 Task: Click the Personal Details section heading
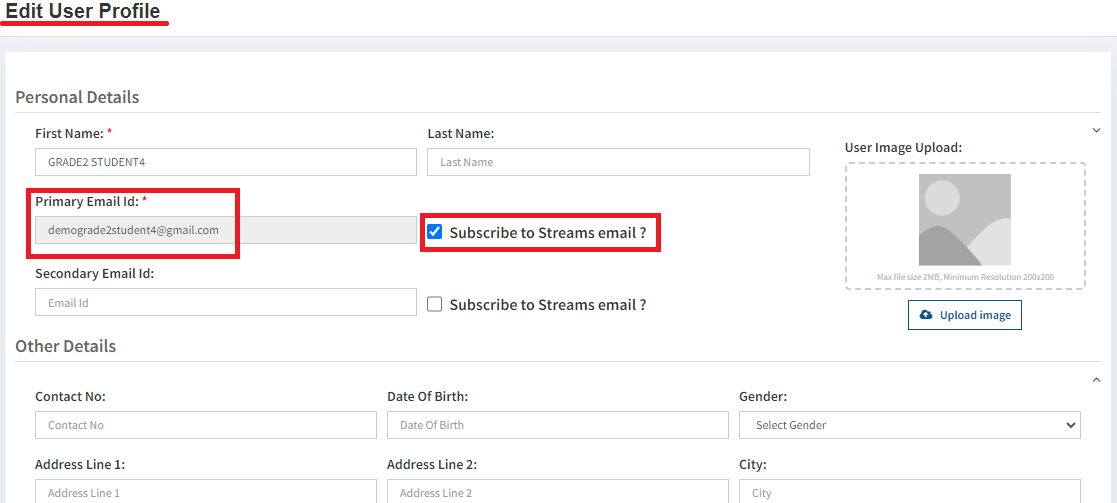pos(77,97)
